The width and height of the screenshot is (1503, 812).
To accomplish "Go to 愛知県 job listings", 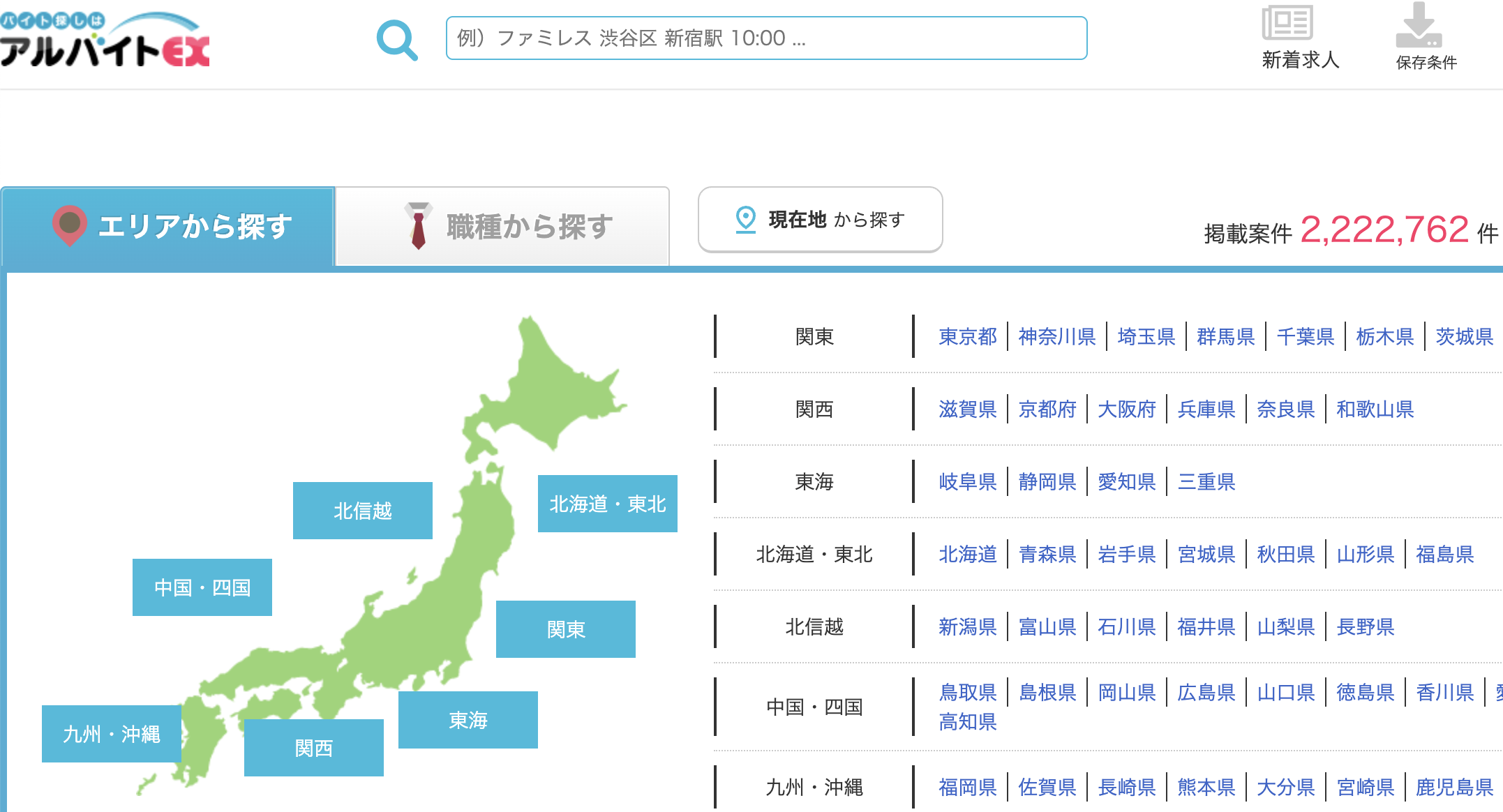I will point(1126,482).
